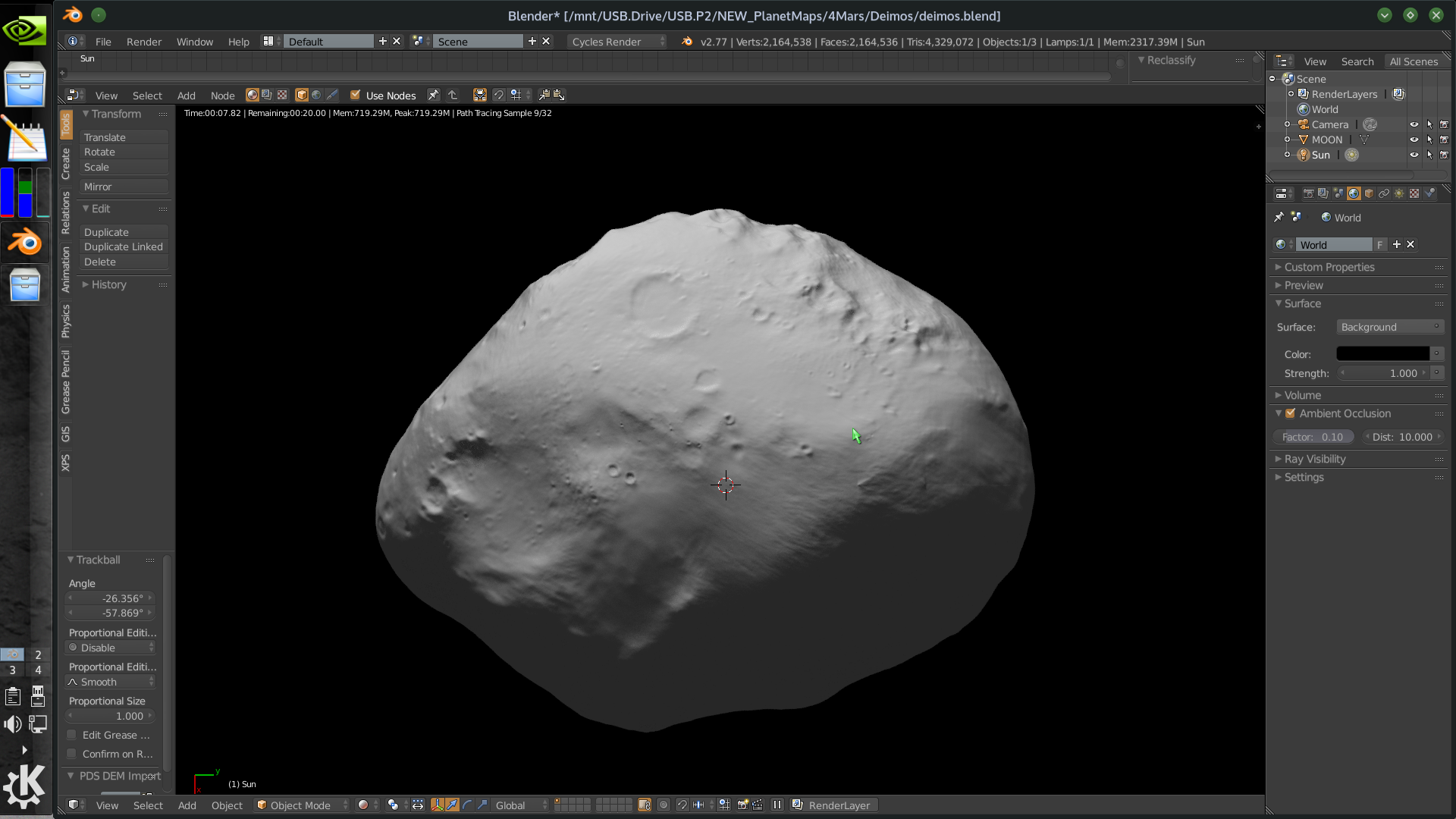
Task: Launch Blender from the desktop dock
Action: [25, 243]
